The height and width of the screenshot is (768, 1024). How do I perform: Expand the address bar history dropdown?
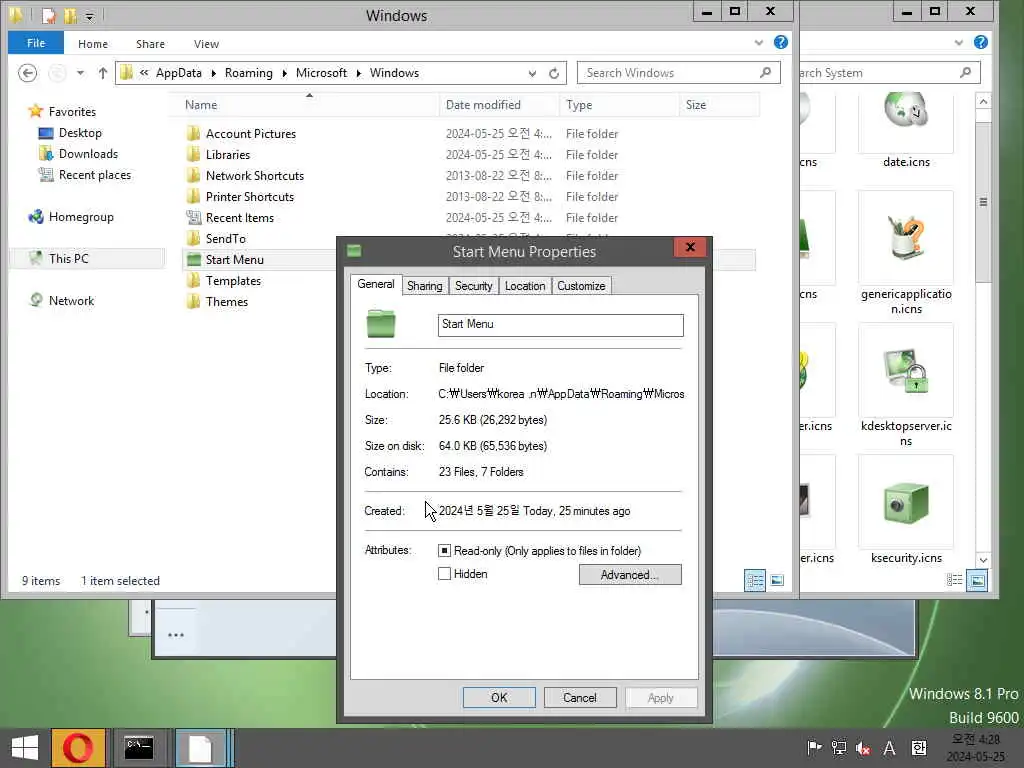click(x=532, y=73)
